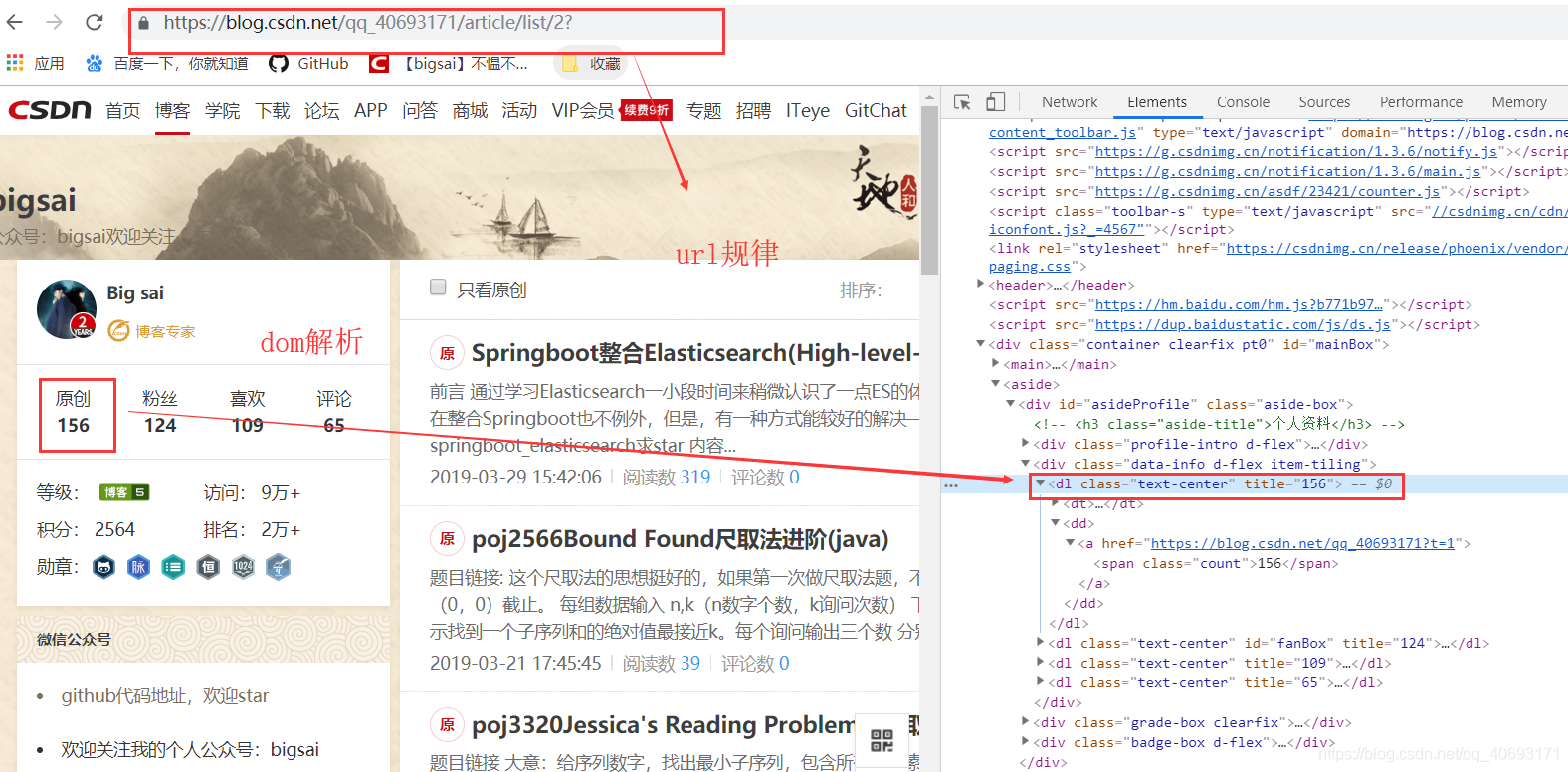Click the first dark cat medal badge
This screenshot has width=1568, height=772.
coord(103,567)
